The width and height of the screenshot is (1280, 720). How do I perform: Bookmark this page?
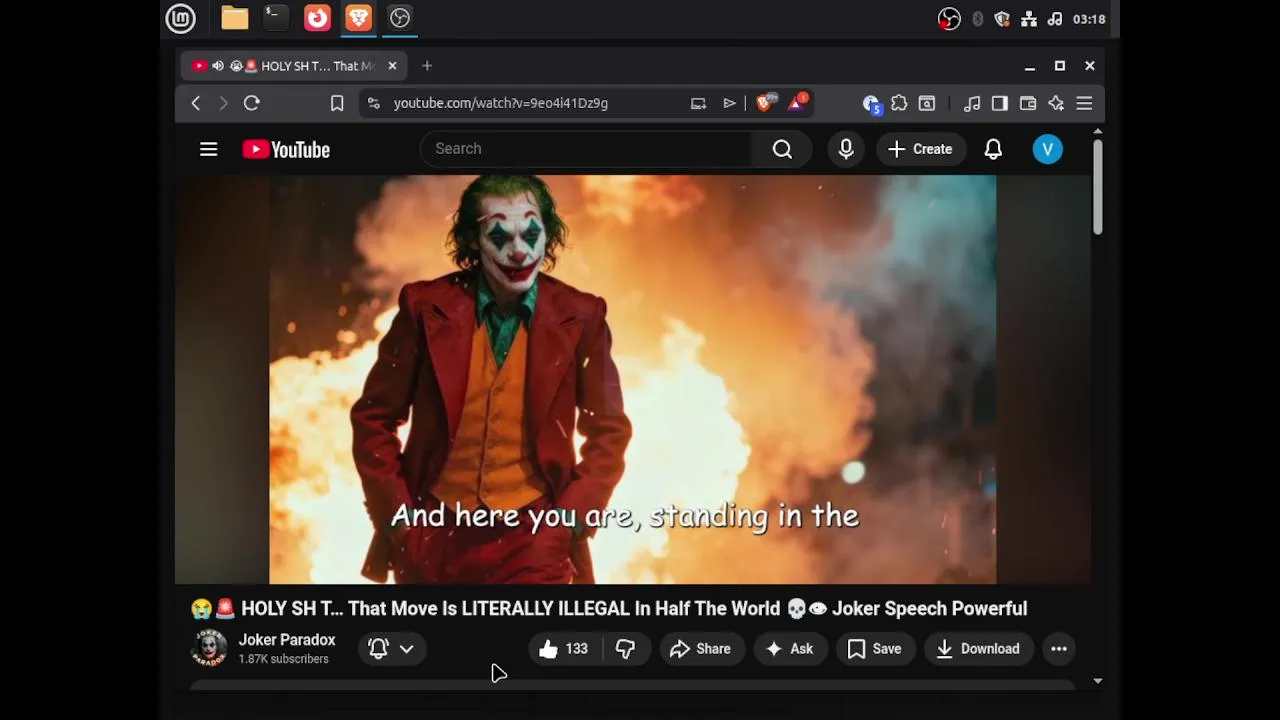click(x=337, y=103)
